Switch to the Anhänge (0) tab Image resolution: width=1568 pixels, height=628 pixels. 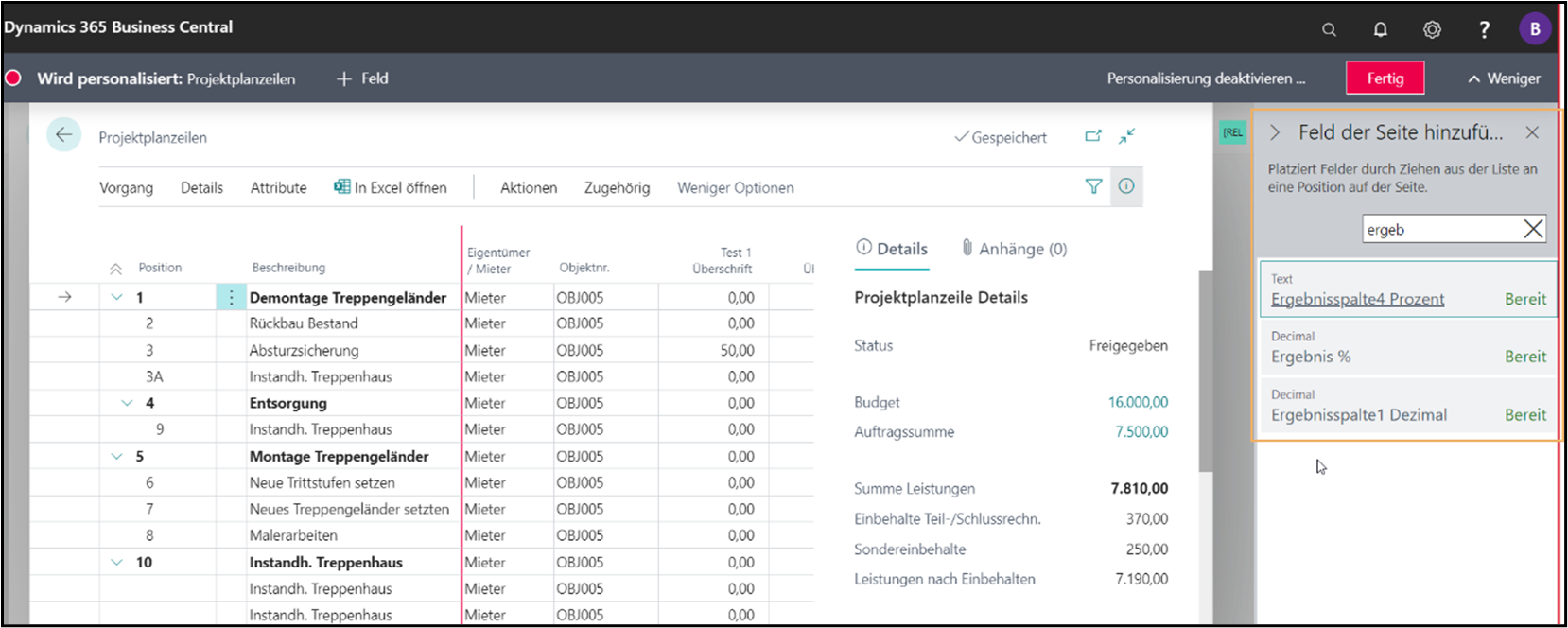point(1014,249)
